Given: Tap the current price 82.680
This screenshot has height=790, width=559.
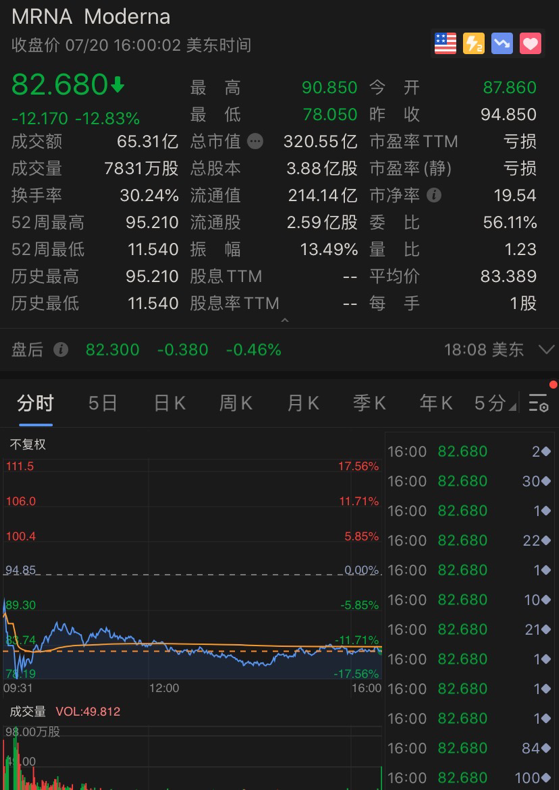Looking at the screenshot, I should point(59,84).
